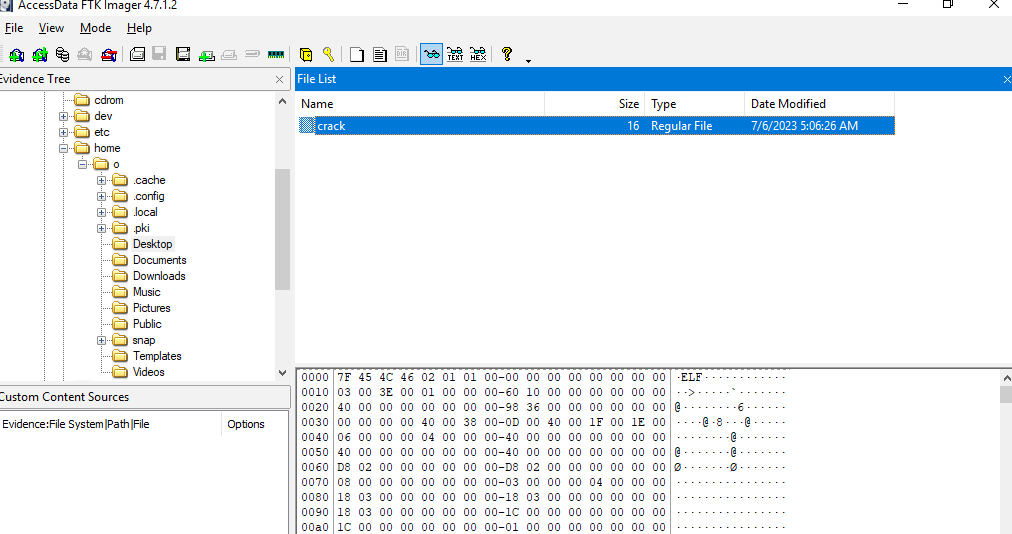Click Export File Hash List icon

(380, 55)
